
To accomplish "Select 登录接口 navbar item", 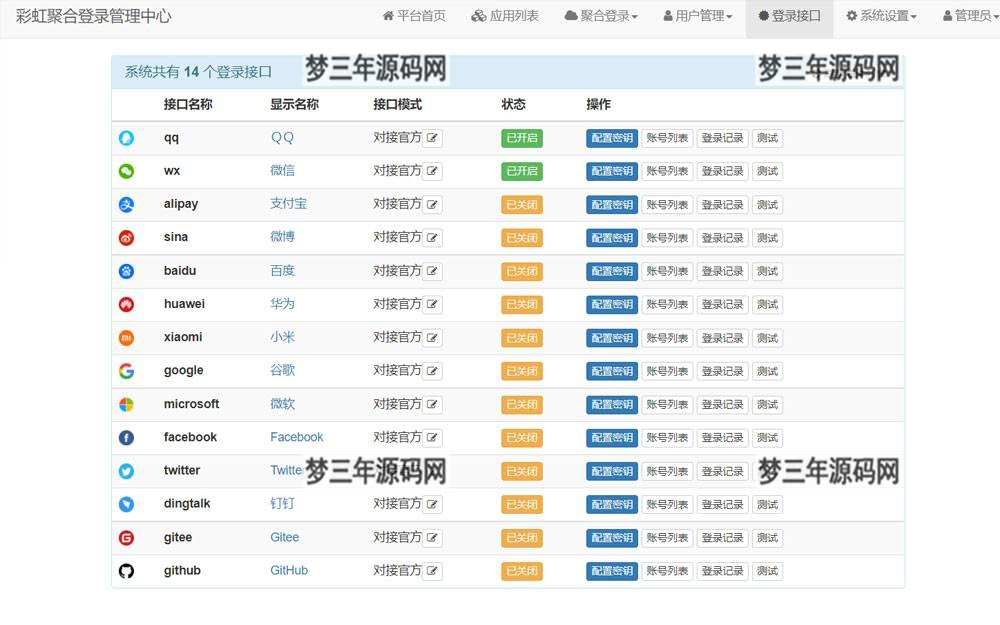I will click(790, 17).
